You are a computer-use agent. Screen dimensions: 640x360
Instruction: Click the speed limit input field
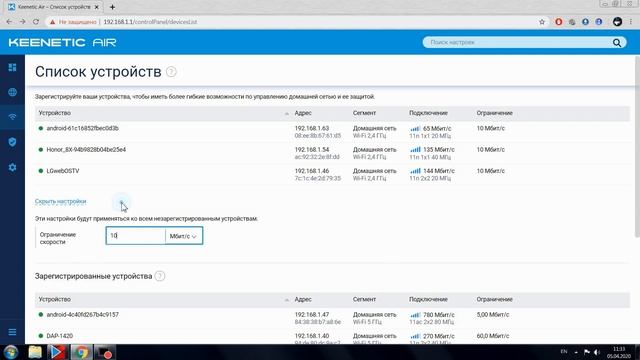pos(136,236)
